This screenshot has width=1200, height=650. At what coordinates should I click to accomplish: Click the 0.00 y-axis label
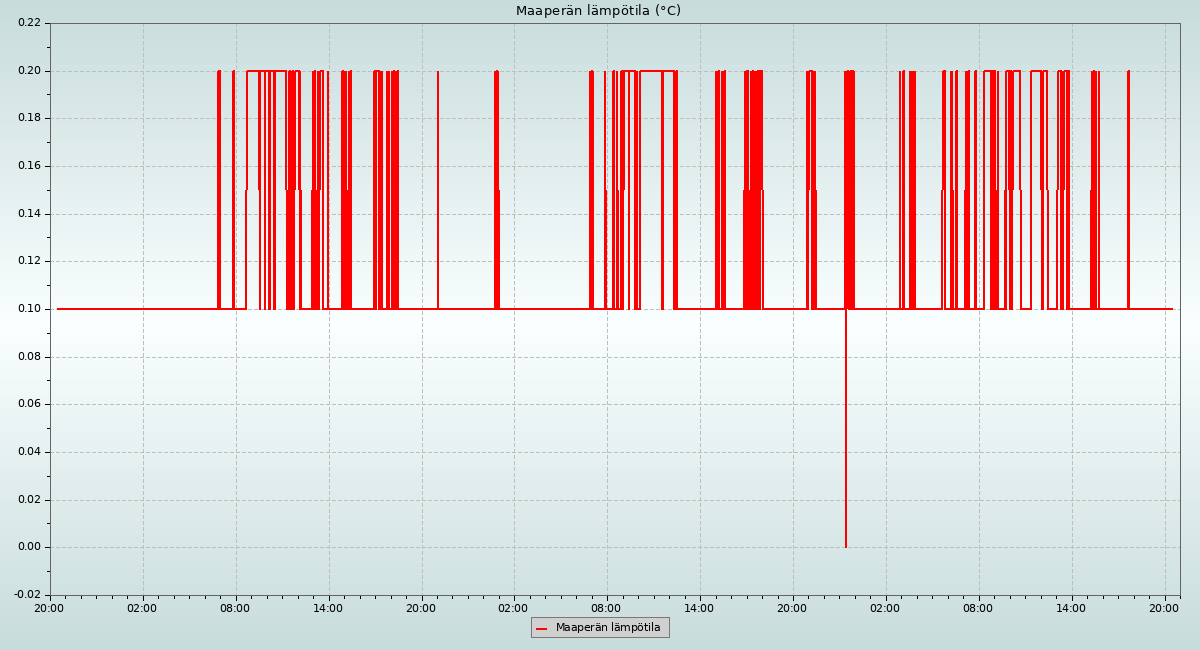[x=29, y=547]
